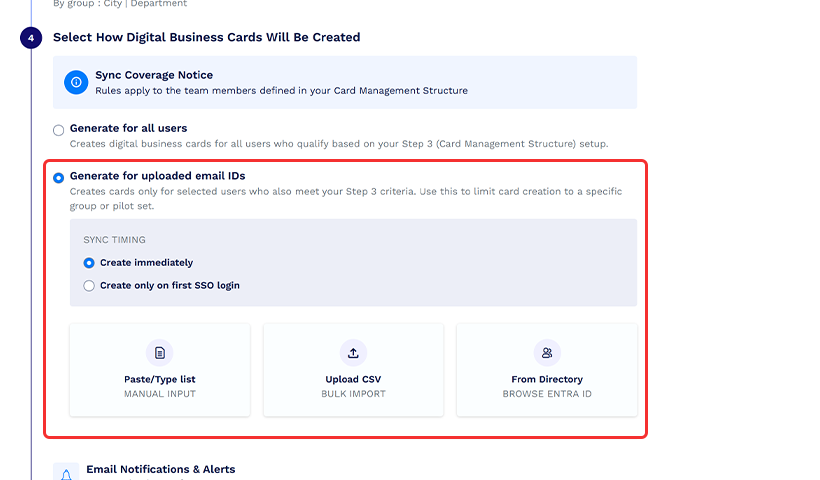This screenshot has height=480, width=820.
Task: Choose Create only on first SSO login radio
Action: (x=90, y=286)
